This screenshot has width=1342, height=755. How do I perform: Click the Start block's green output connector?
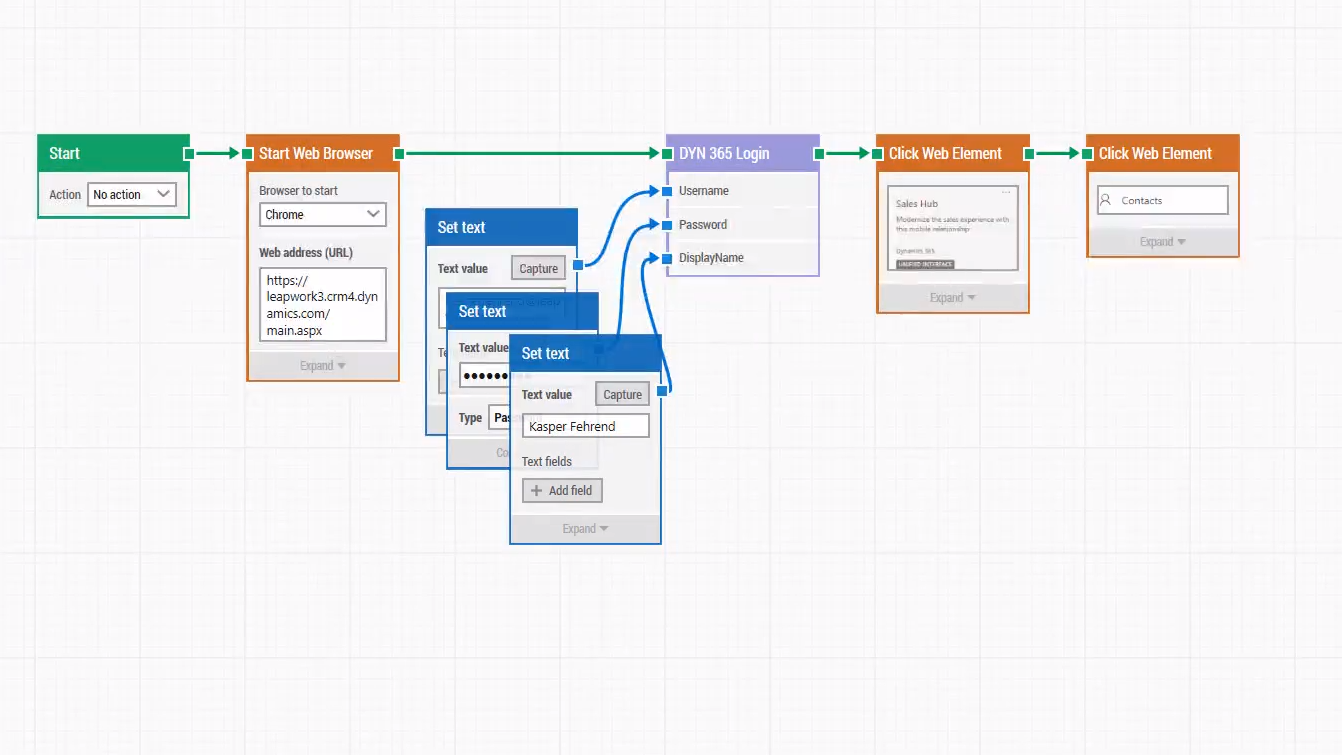pyautogui.click(x=188, y=153)
